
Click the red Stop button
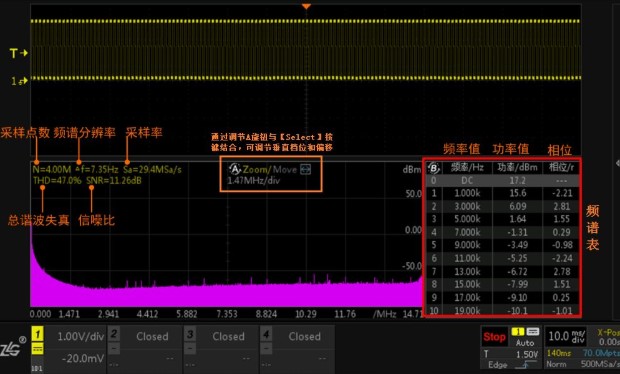coord(494,337)
